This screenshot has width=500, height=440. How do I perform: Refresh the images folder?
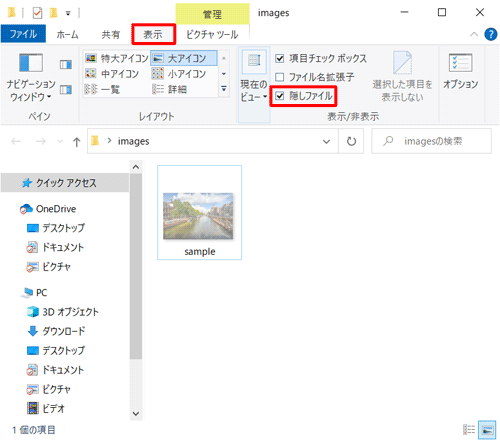point(351,141)
